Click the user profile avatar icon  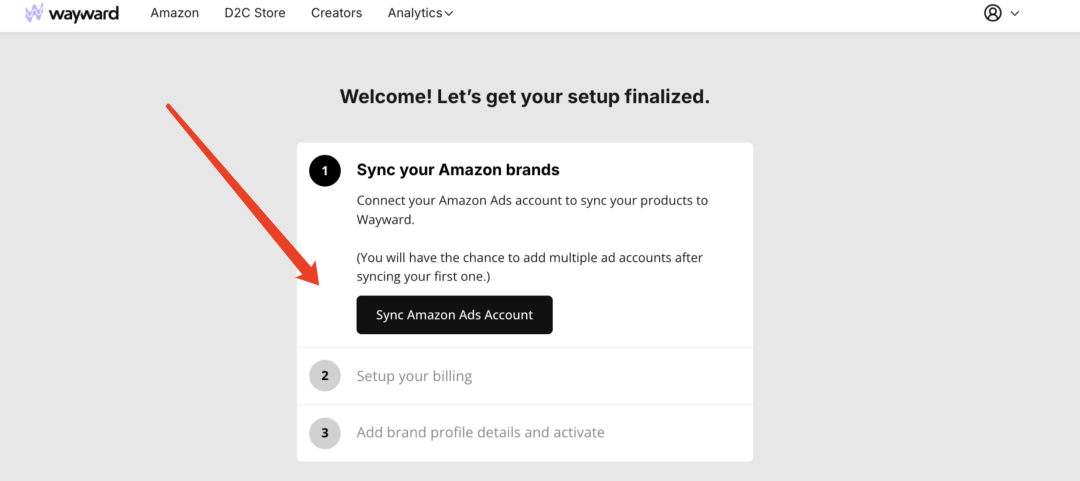click(993, 13)
